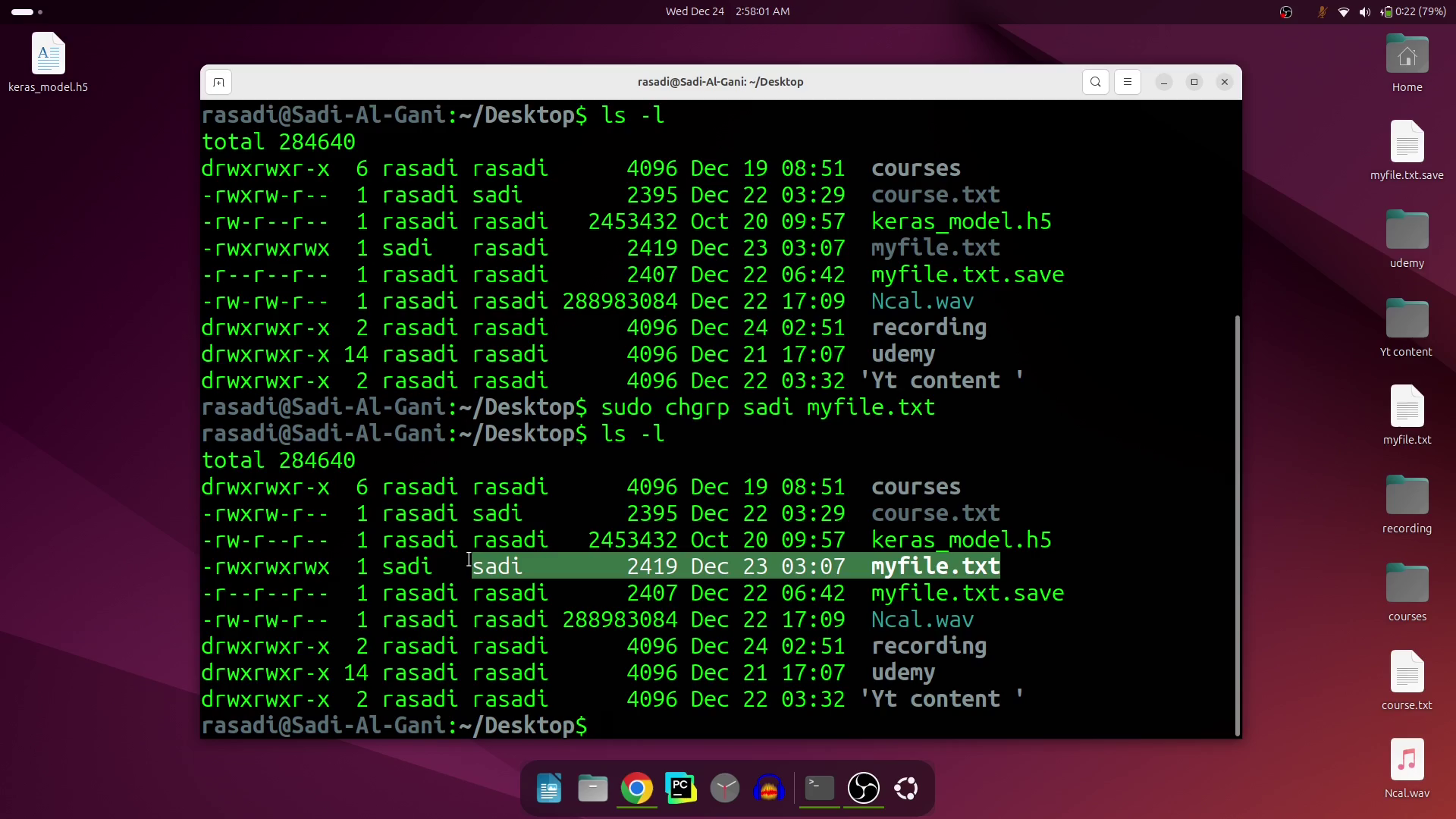Viewport: 1456px width, 819px height.
Task: Open the terminal hamburger menu
Action: 1127,82
